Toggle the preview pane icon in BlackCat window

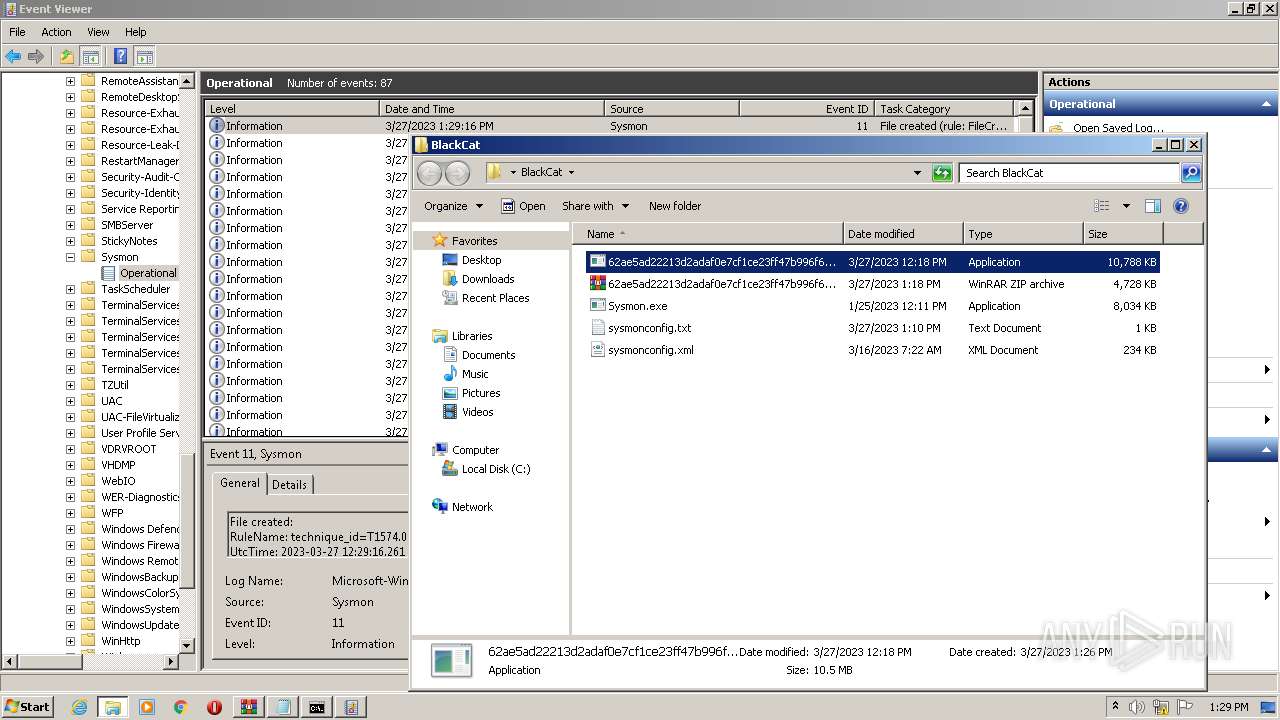[x=1152, y=206]
